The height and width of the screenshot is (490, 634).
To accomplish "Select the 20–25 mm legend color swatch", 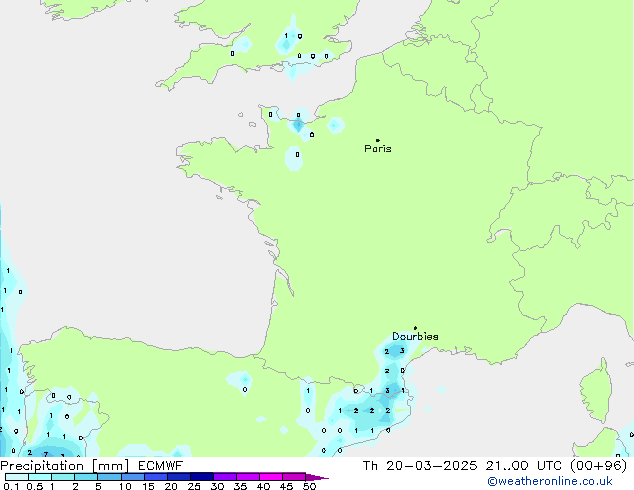I will (x=179, y=477).
